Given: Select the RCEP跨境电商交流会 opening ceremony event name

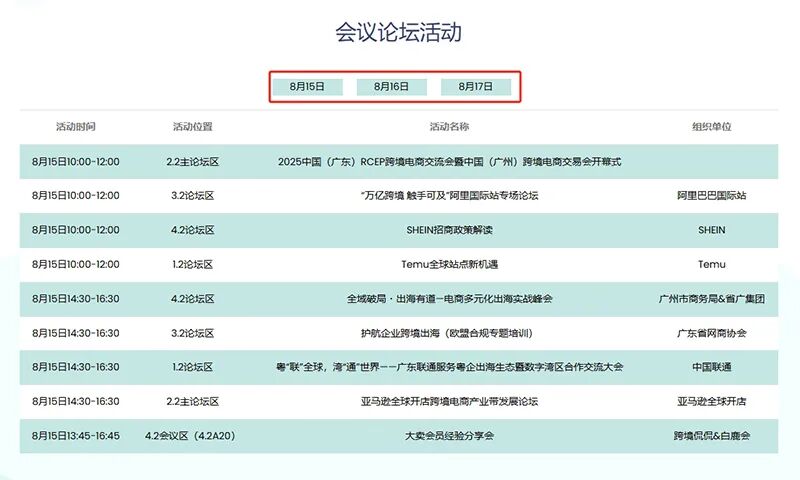Looking at the screenshot, I should coord(449,162).
